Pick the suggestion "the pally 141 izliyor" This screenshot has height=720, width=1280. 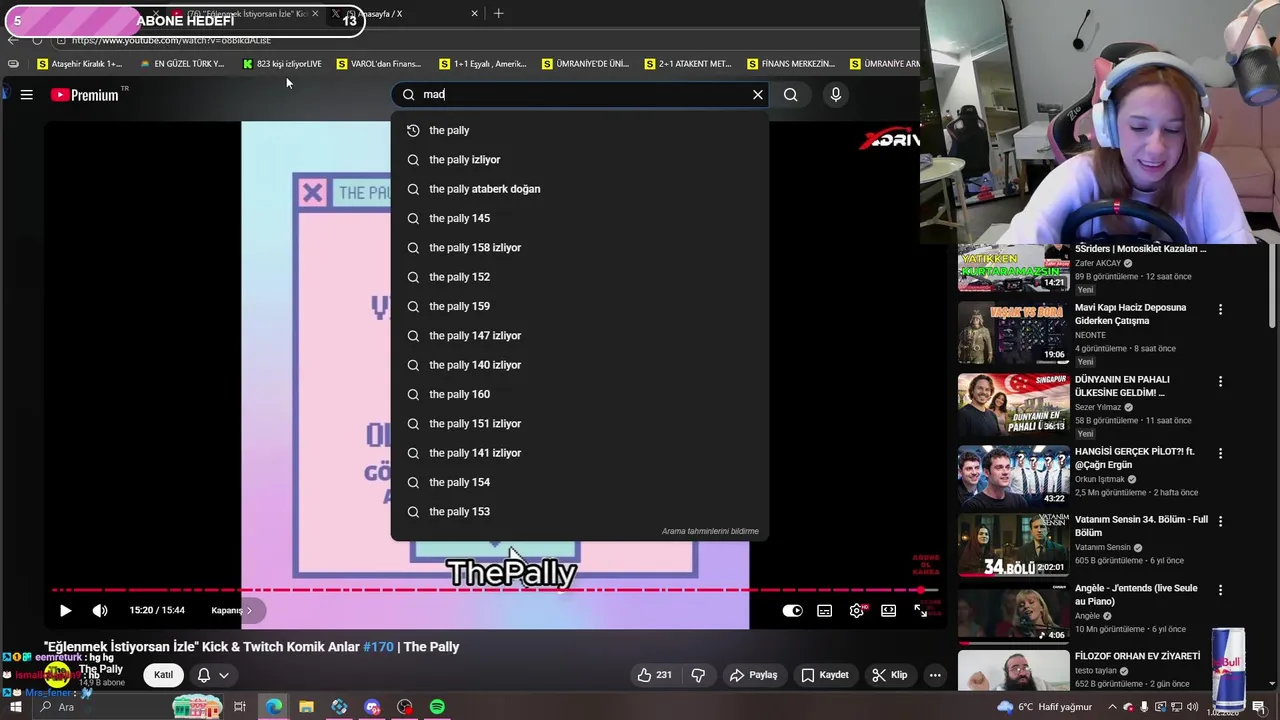click(x=580, y=453)
